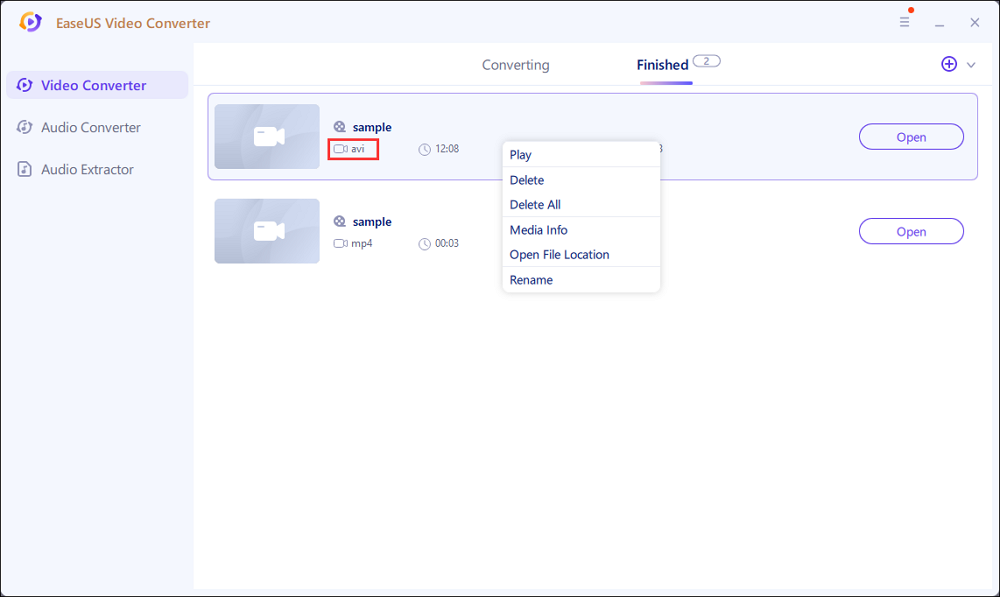This screenshot has height=597, width=1000.
Task: Choose Rename from the context menu
Action: 531,280
